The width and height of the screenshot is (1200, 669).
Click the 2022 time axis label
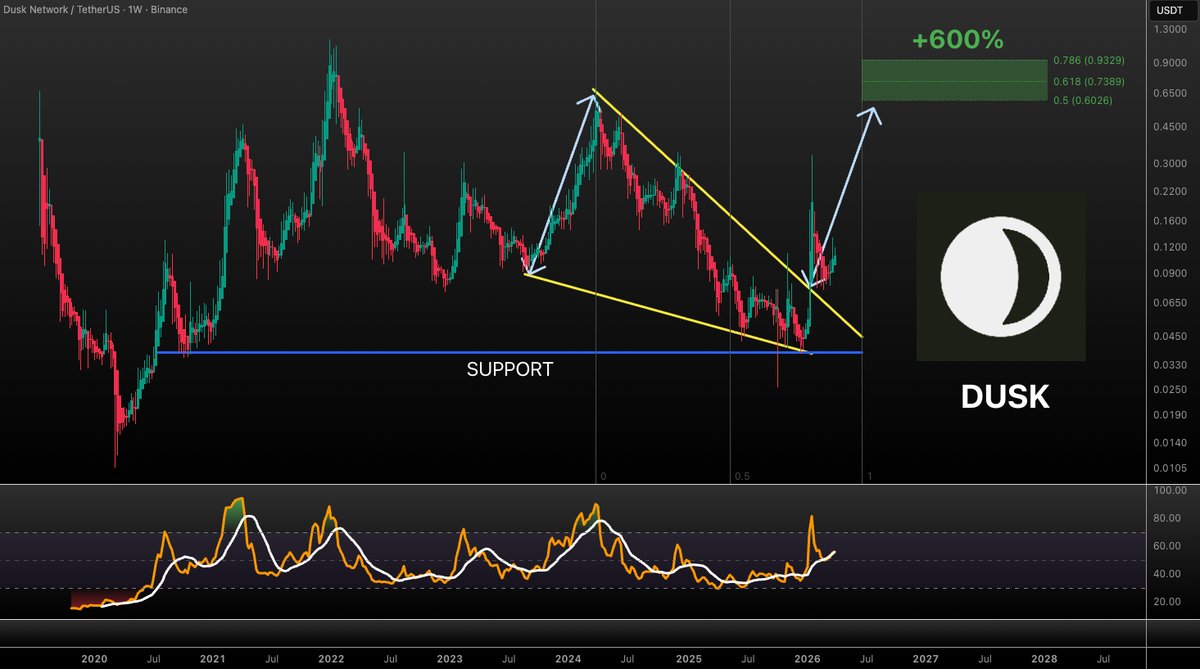(x=331, y=659)
